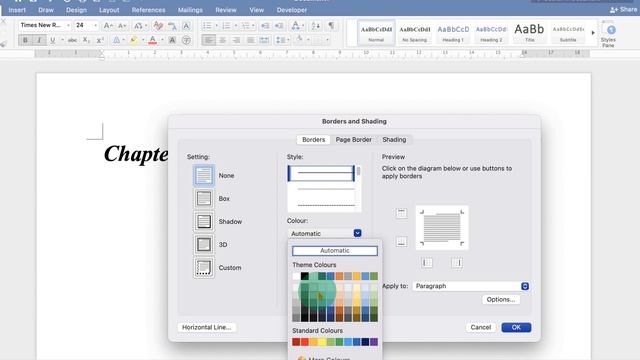This screenshot has height=360, width=640.
Task: Open the Mailings ribbon tab
Action: pos(190,10)
